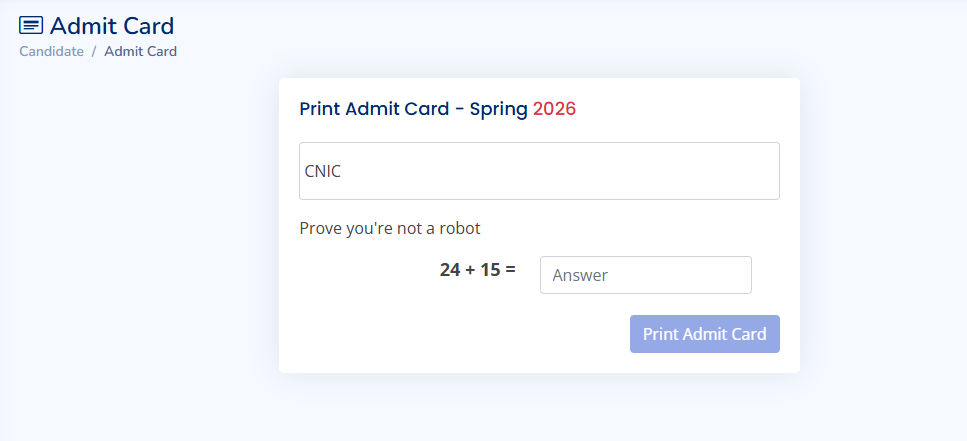Click the plus sign in captcha question
Viewport: 967px width, 441px height.
(x=470, y=270)
